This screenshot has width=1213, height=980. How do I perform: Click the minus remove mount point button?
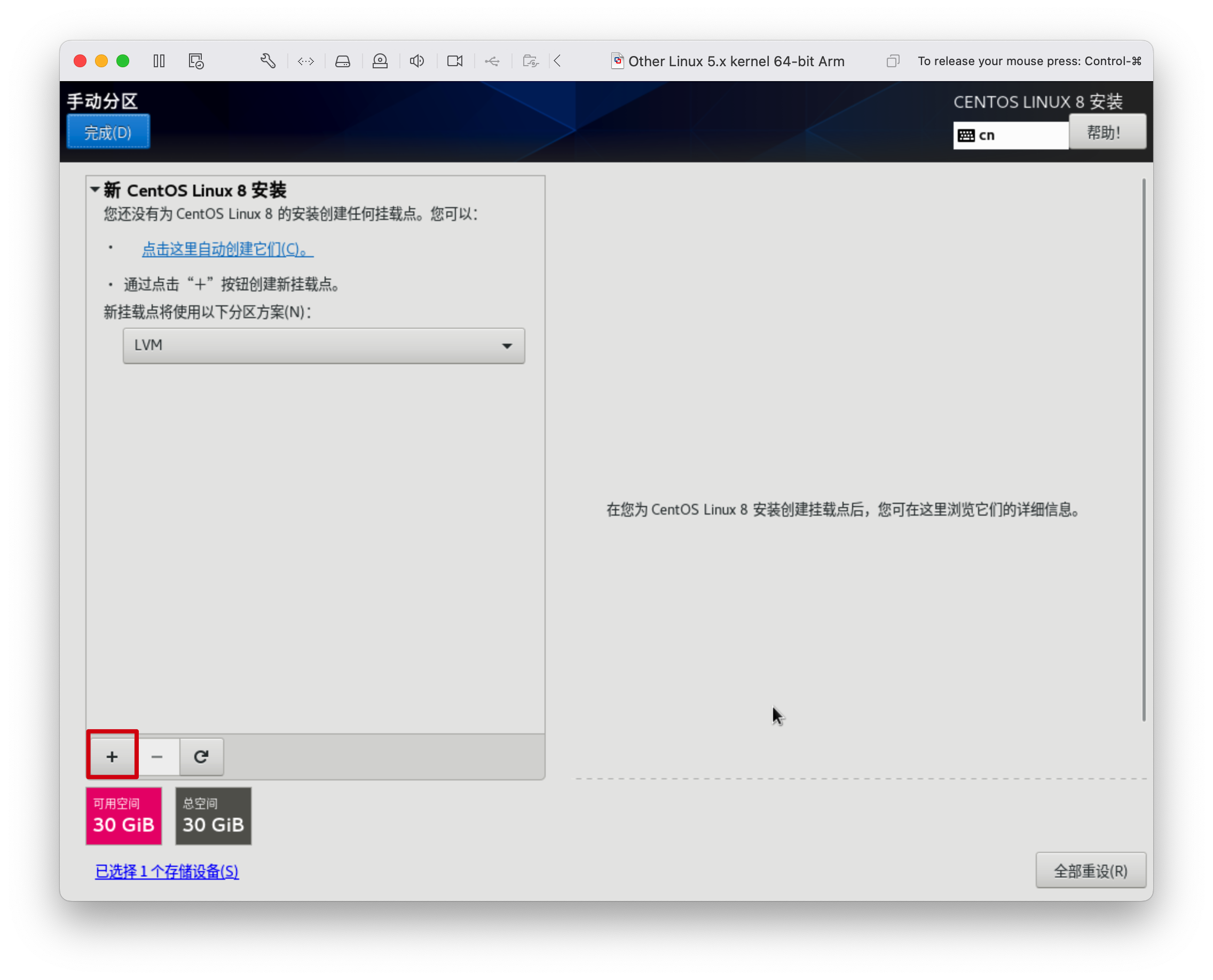tap(157, 756)
